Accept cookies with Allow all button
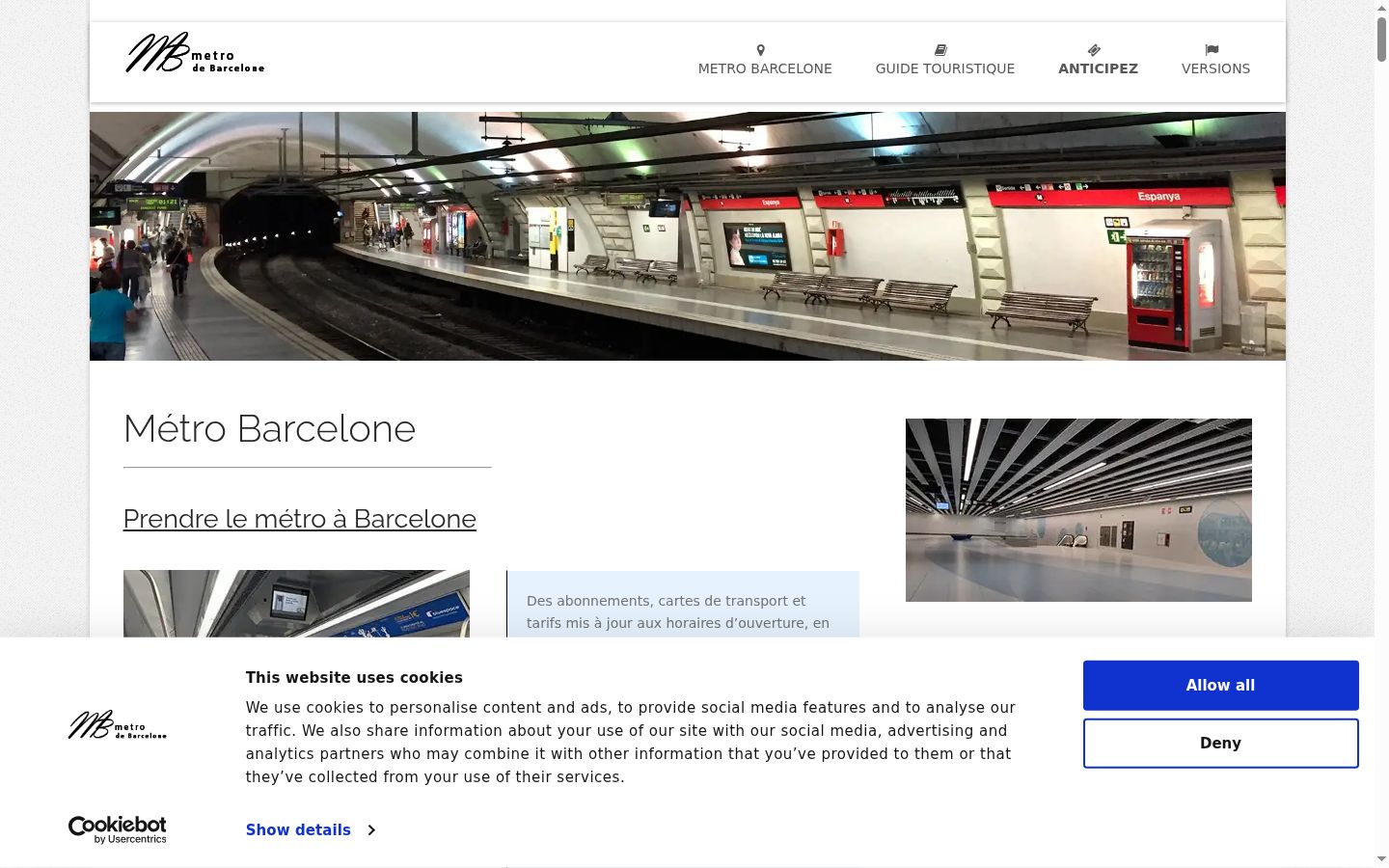This screenshot has height=868, width=1389. [1220, 686]
